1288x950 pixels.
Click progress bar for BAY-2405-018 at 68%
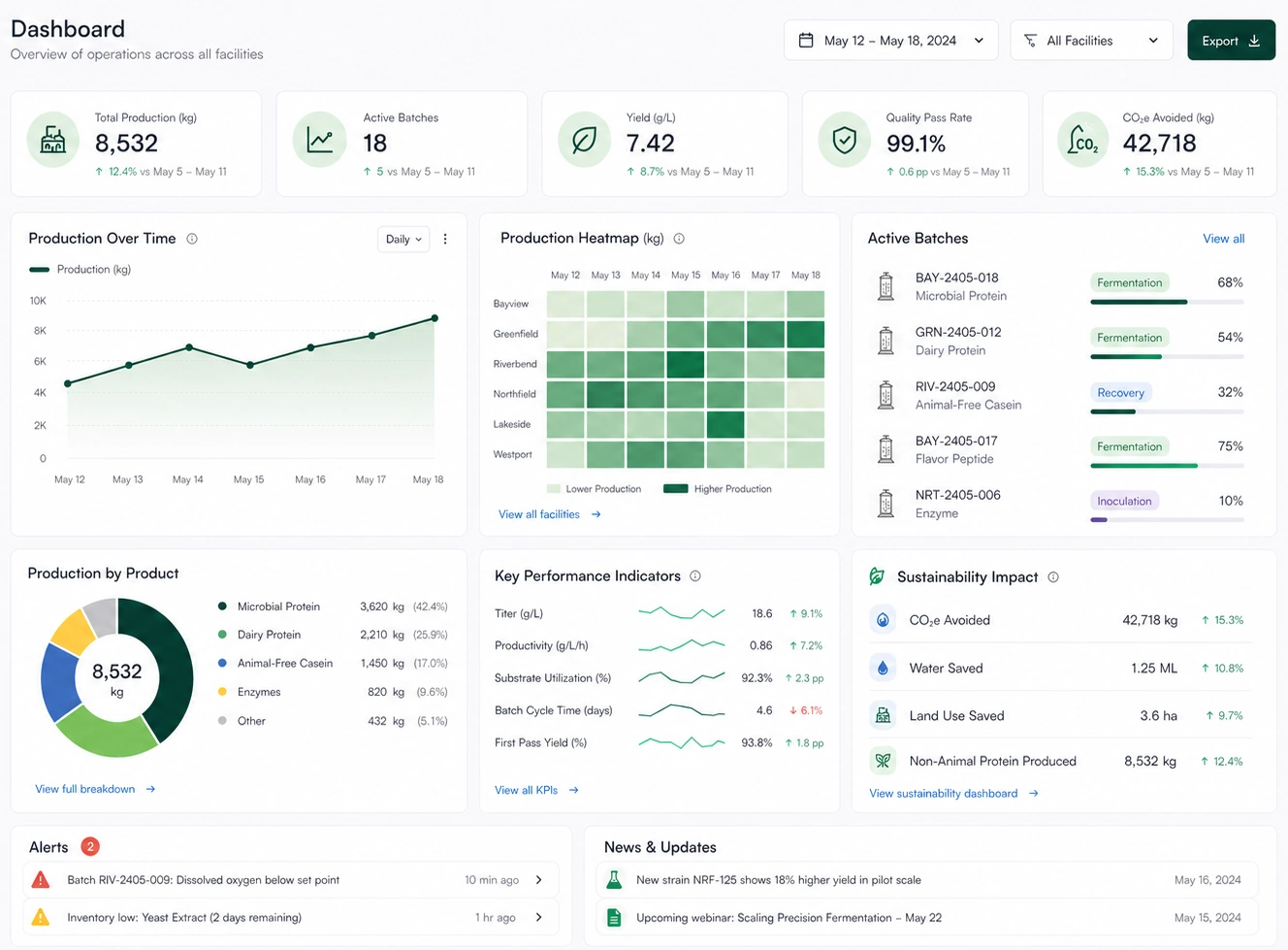pos(1167,302)
